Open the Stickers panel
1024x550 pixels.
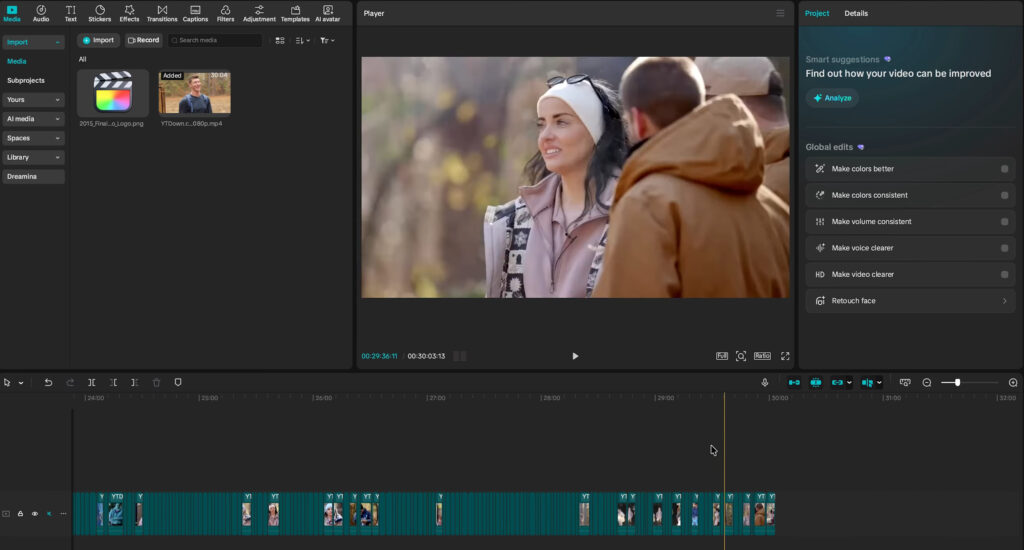[x=99, y=13]
